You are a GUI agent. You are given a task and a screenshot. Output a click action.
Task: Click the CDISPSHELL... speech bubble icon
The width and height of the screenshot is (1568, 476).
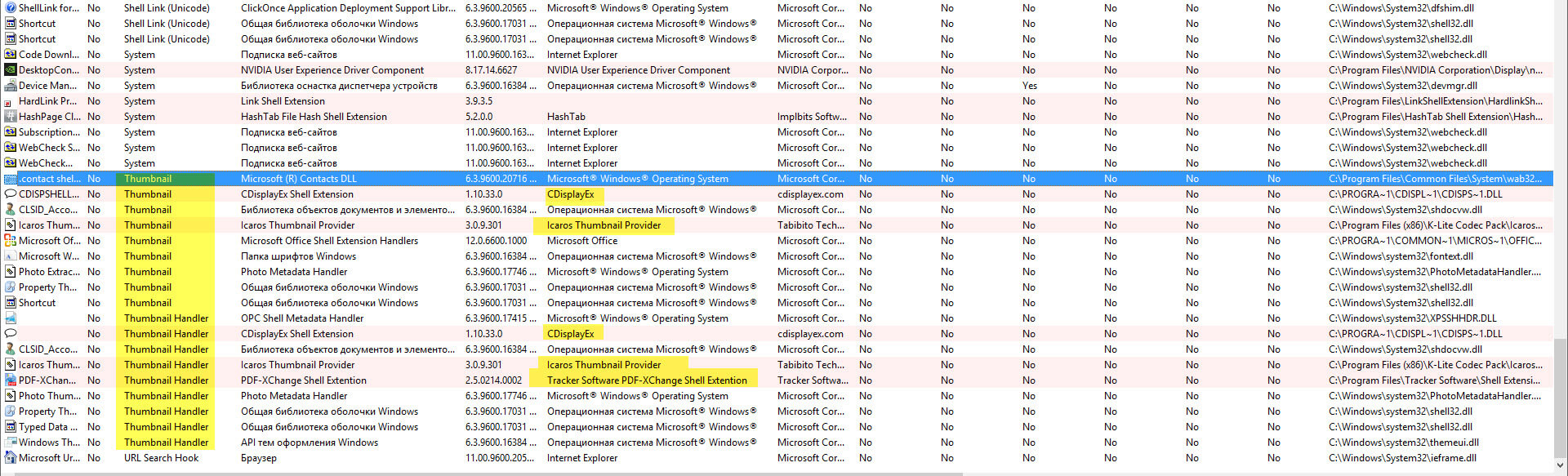click(11, 194)
